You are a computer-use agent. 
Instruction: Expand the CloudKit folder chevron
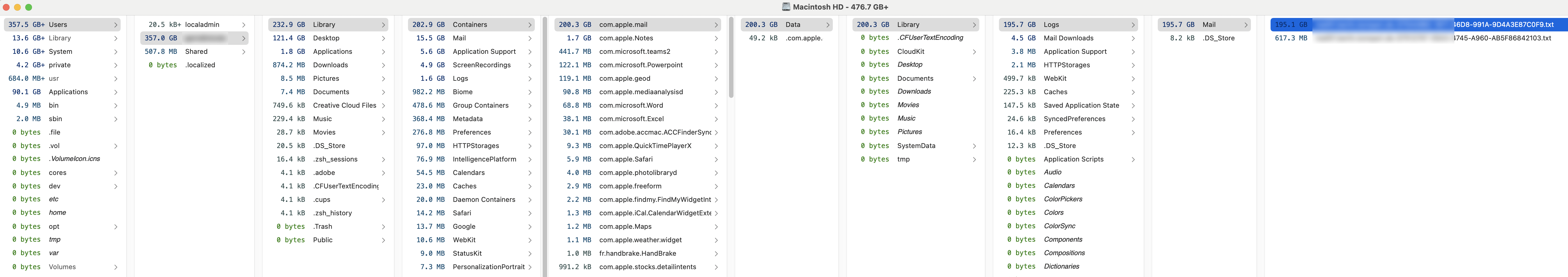tap(974, 52)
